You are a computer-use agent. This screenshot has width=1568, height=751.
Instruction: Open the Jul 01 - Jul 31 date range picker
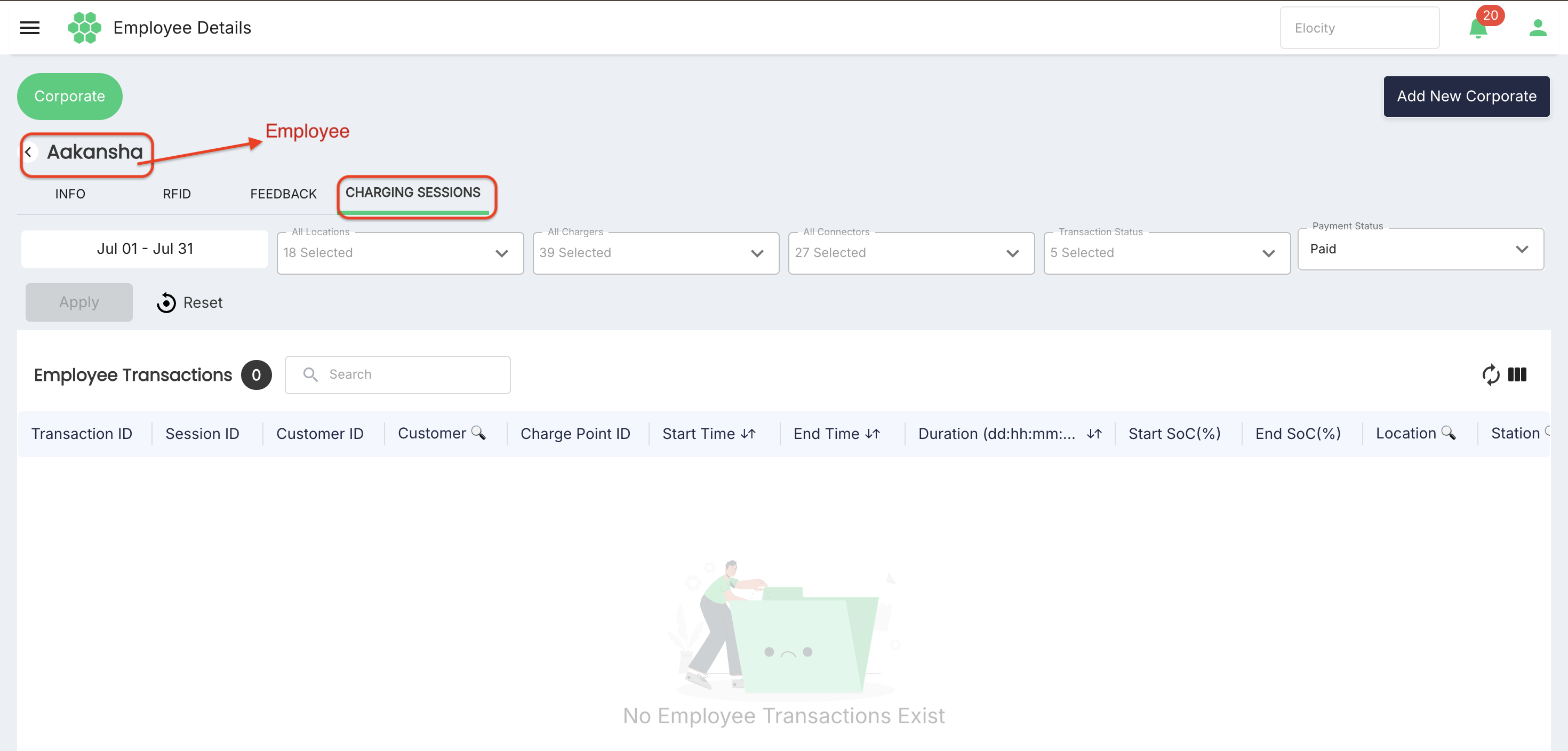pos(145,249)
